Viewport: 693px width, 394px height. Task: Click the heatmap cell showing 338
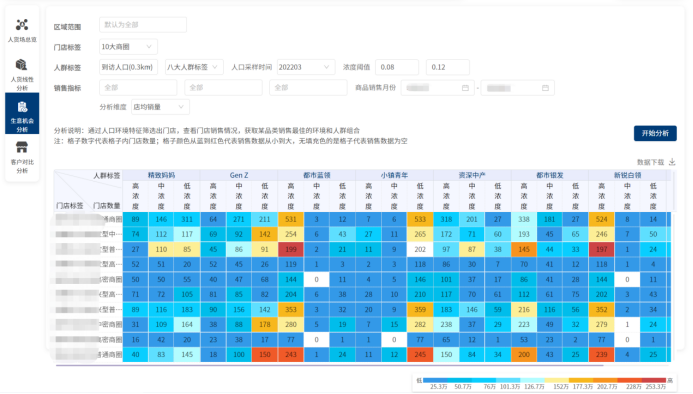point(524,219)
